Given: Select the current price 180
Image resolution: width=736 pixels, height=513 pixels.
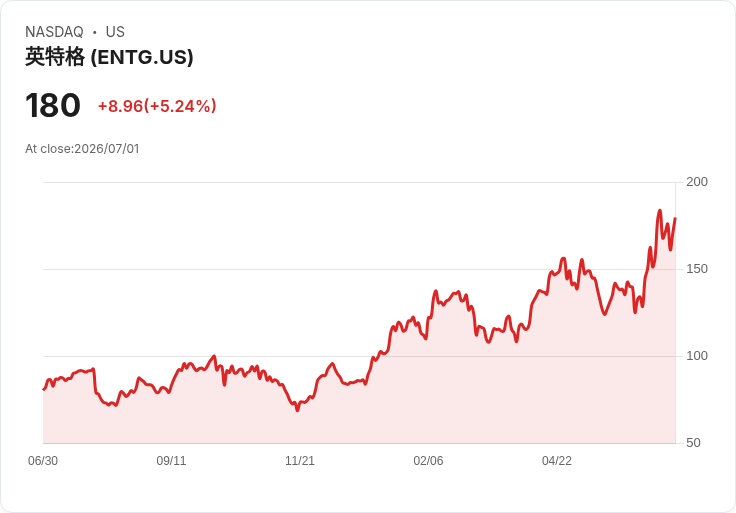Looking at the screenshot, I should (x=53, y=106).
